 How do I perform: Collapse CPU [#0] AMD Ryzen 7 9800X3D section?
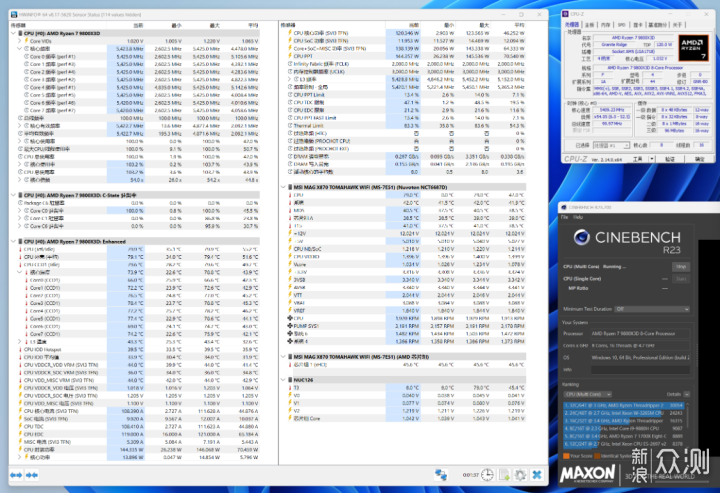click(13, 33)
